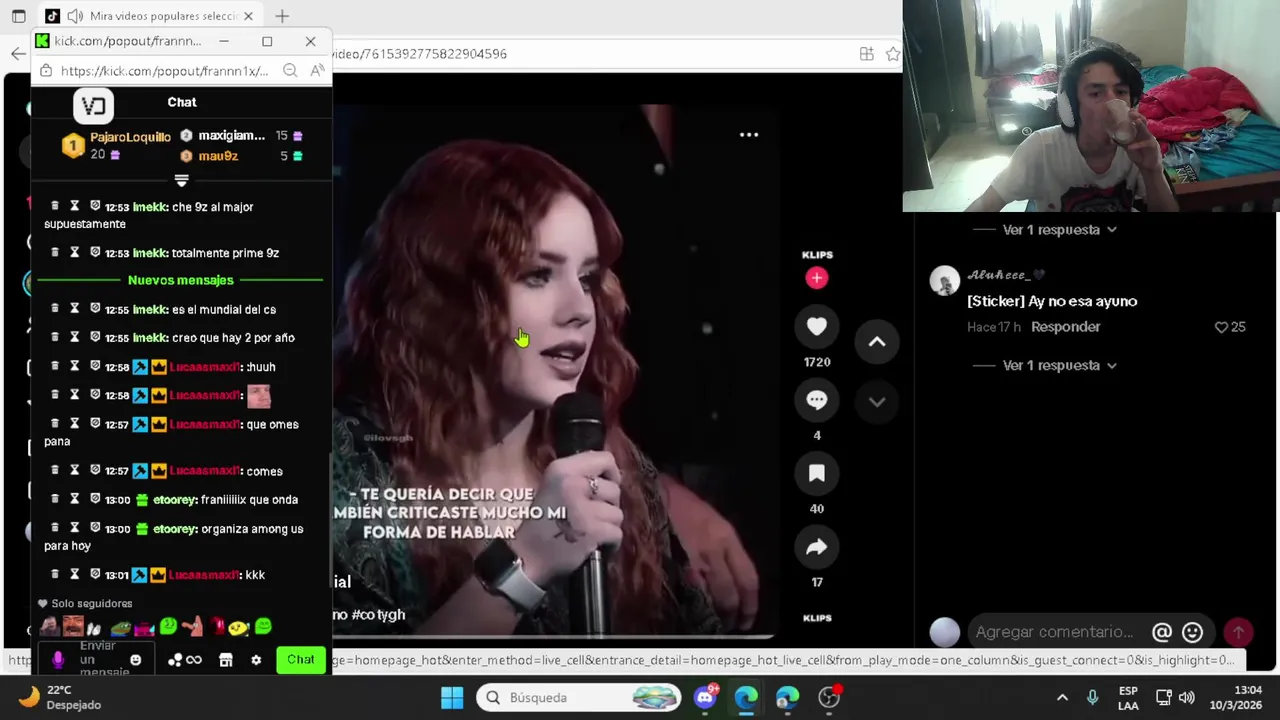
Task: Show hidden system tray icons
Action: [x=1062, y=697]
